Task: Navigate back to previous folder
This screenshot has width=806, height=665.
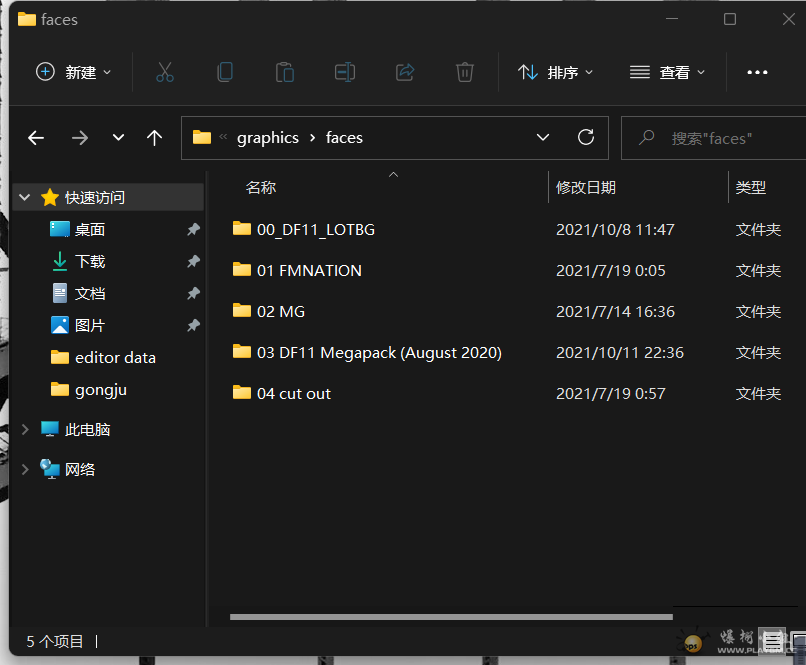Action: tap(36, 138)
